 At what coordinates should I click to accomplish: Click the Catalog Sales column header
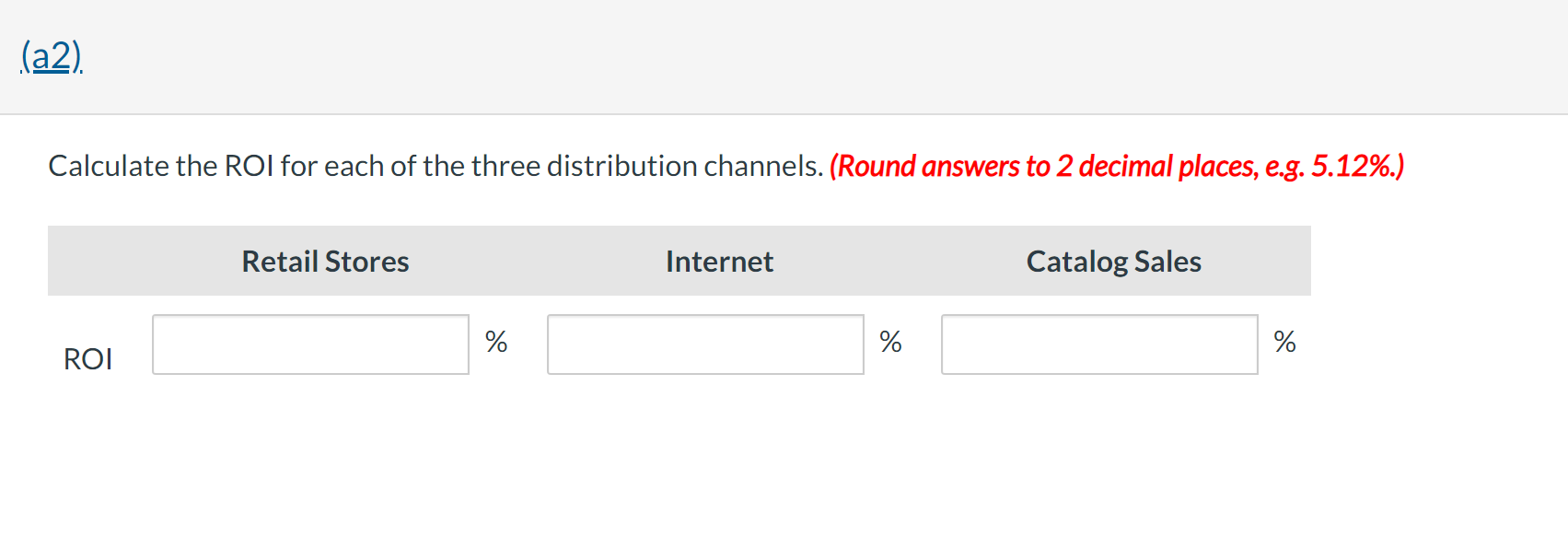(1113, 262)
